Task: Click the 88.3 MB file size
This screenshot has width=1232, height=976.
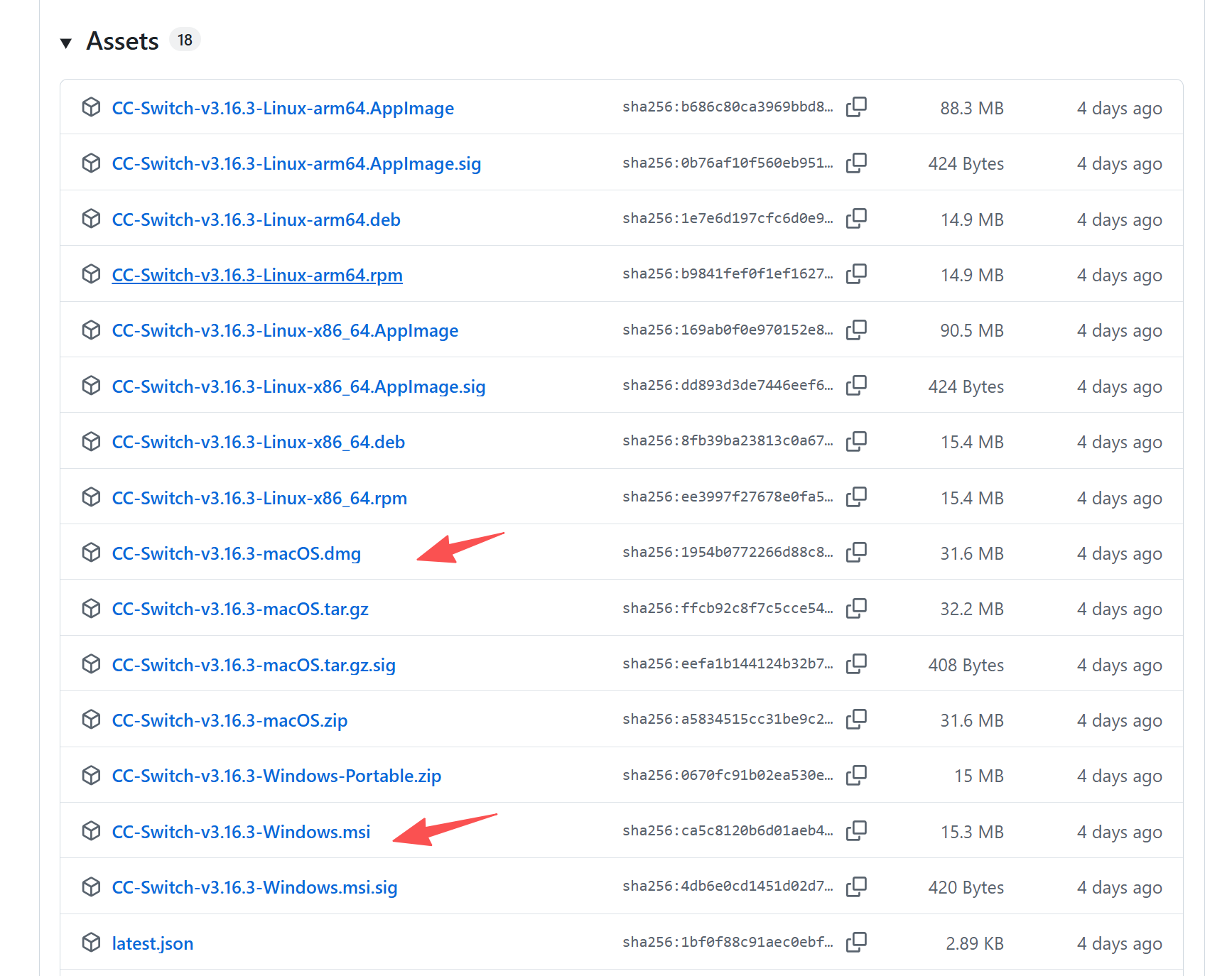Action: (971, 108)
